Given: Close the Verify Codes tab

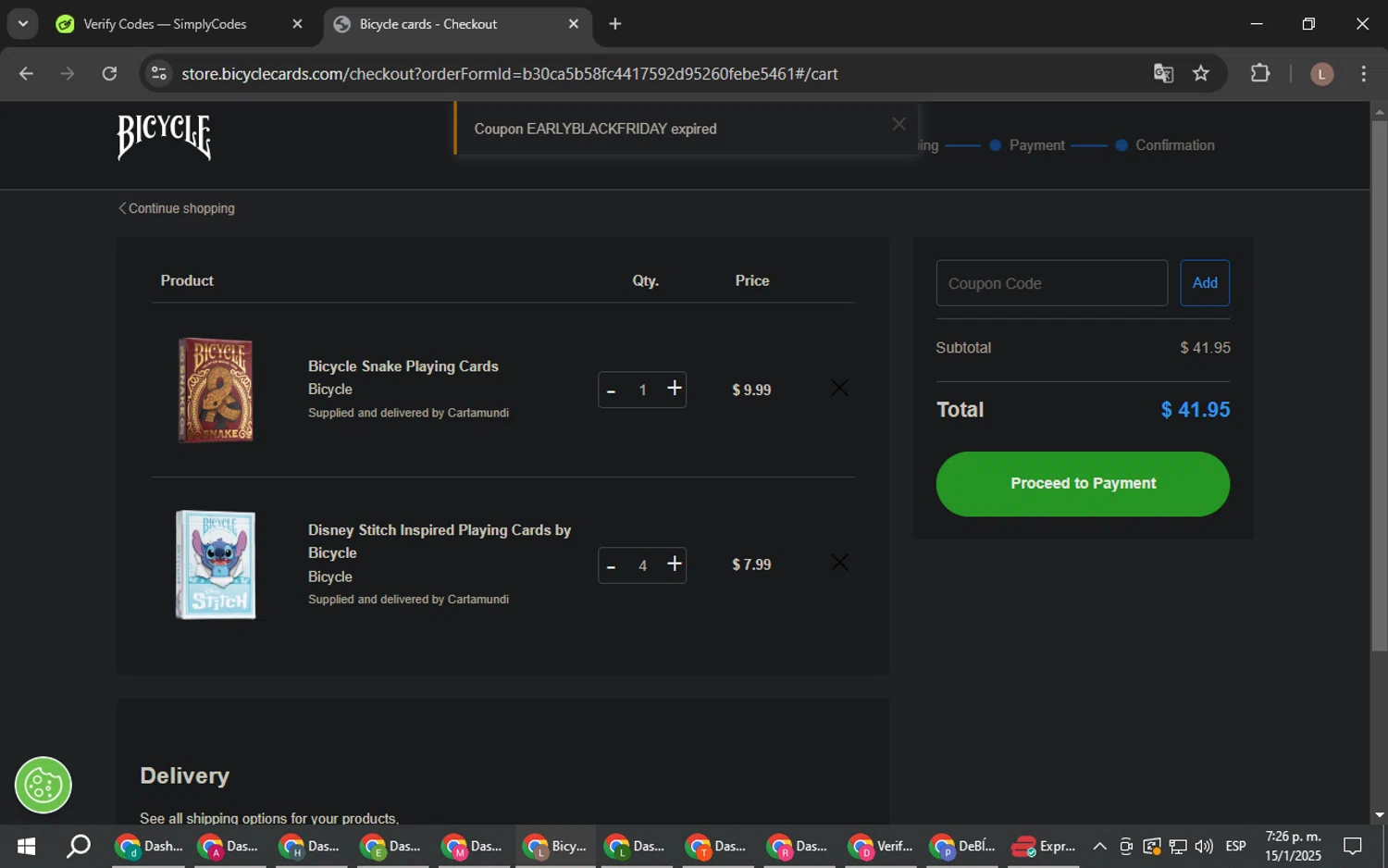Looking at the screenshot, I should (297, 24).
